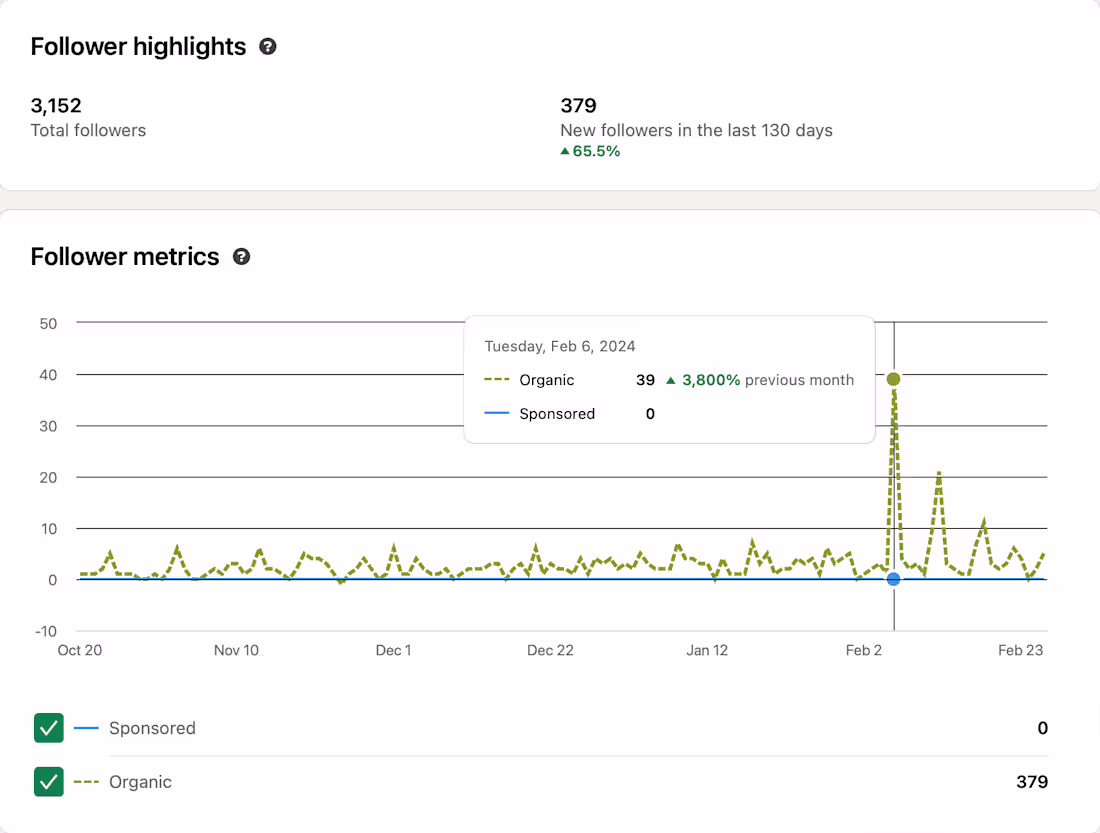Image resolution: width=1100 pixels, height=833 pixels.
Task: Click the Sponsored line icon in tooltip
Action: click(497, 413)
